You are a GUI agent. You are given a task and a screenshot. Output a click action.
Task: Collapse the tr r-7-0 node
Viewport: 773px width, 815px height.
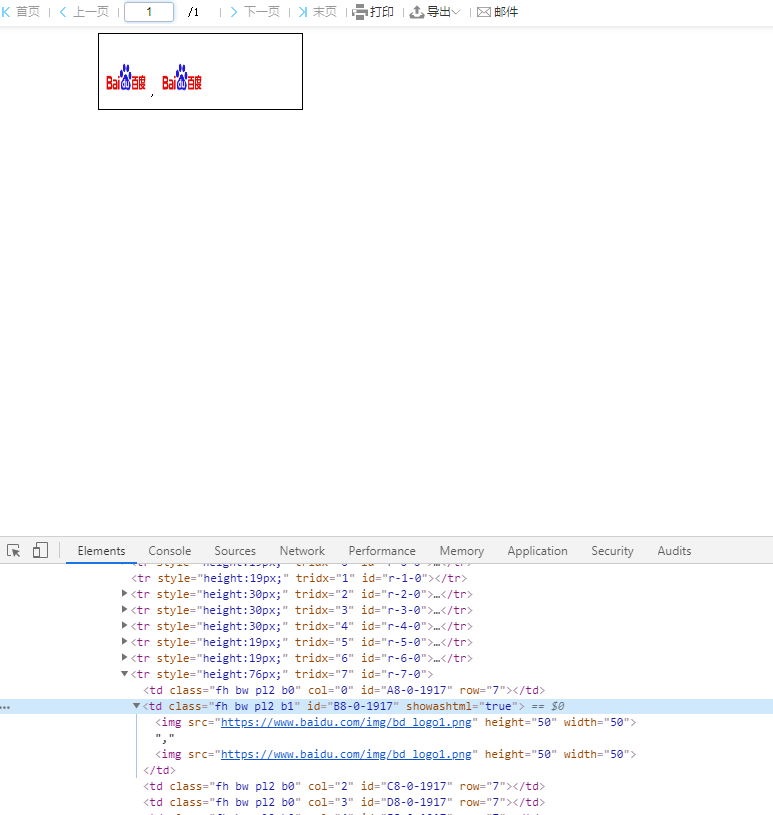click(x=124, y=674)
